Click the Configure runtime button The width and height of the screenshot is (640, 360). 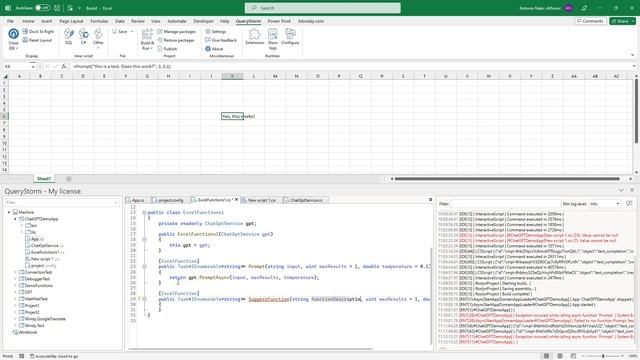click(x=290, y=37)
